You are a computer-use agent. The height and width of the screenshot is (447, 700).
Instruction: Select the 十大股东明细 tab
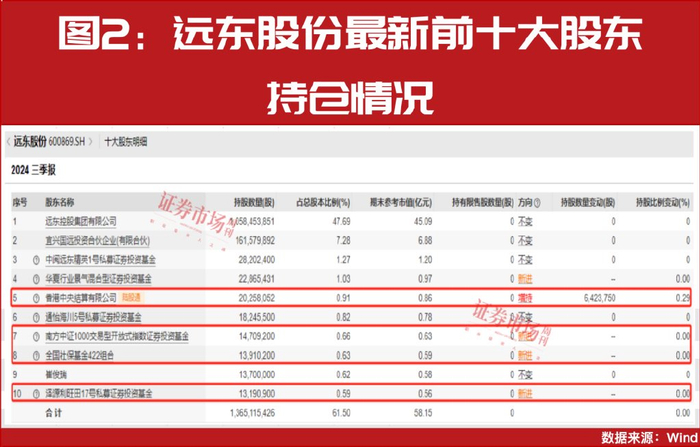tap(125, 142)
